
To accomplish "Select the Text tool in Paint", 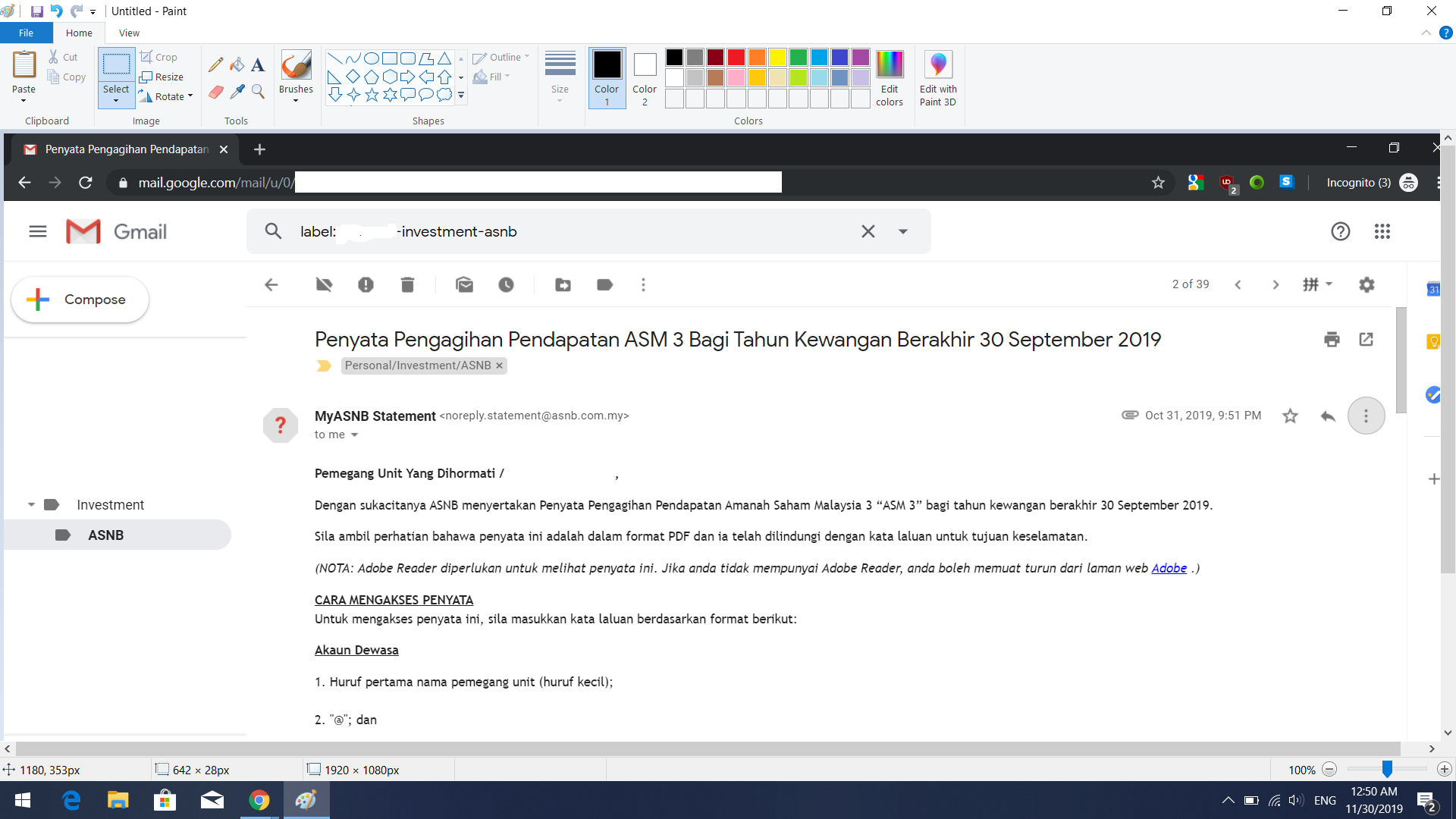I will click(x=258, y=65).
